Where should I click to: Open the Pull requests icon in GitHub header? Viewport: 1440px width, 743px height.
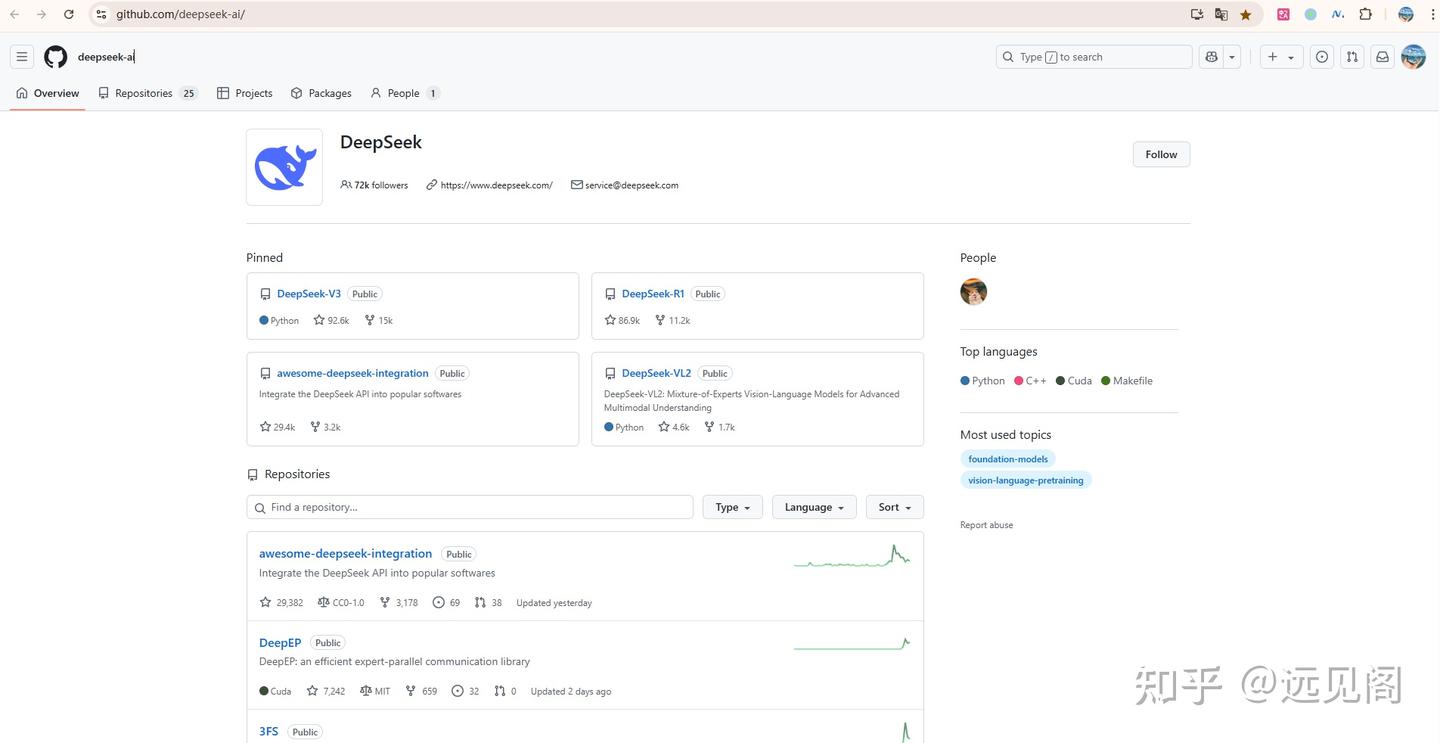coord(1352,57)
